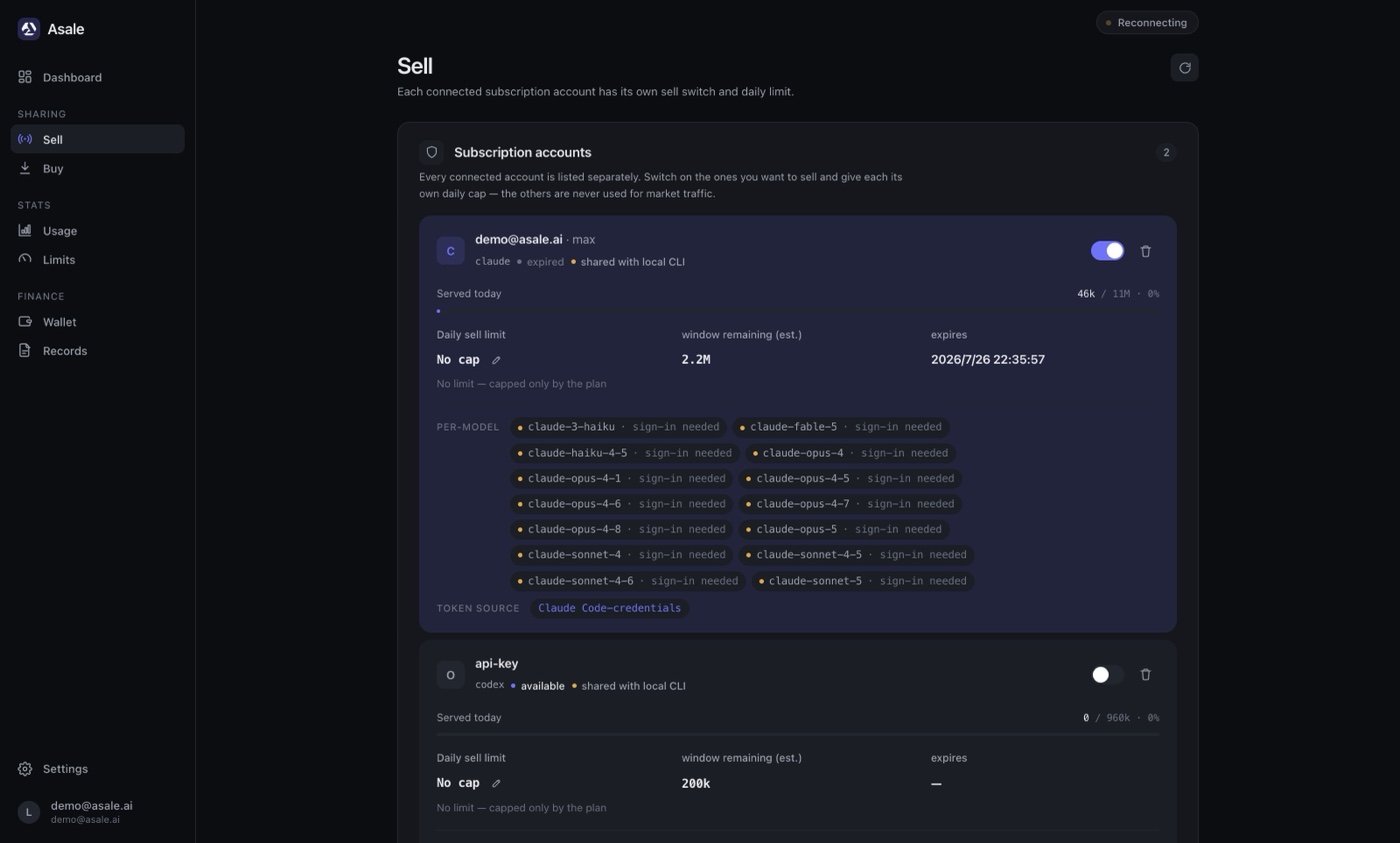View the Records page
The image size is (1400, 843).
coord(98,350)
